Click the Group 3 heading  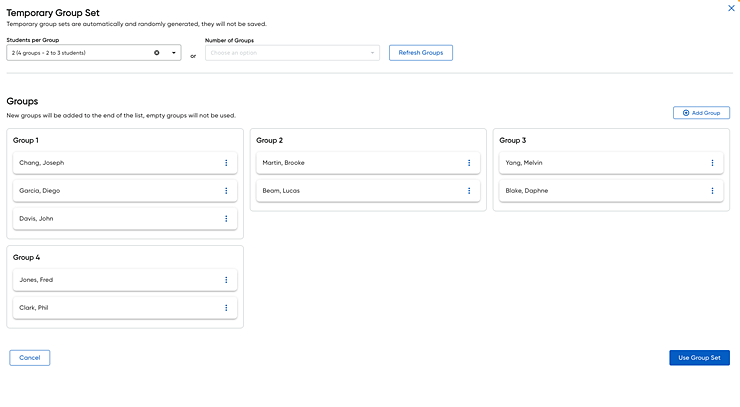pyautogui.click(x=513, y=140)
